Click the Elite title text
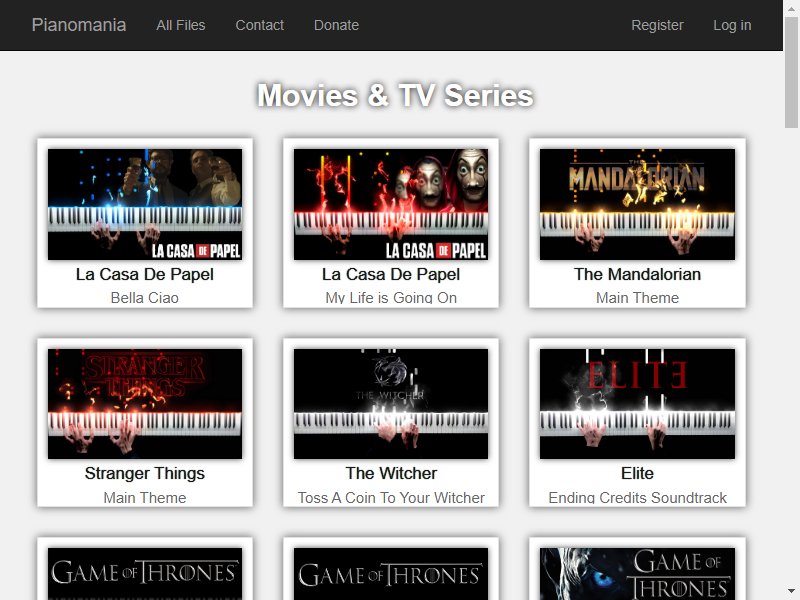 [637, 473]
